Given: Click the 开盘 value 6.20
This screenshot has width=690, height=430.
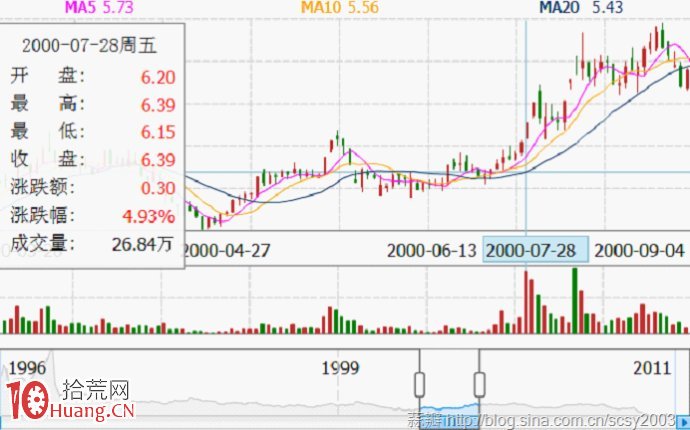Looking at the screenshot, I should coord(158,77).
